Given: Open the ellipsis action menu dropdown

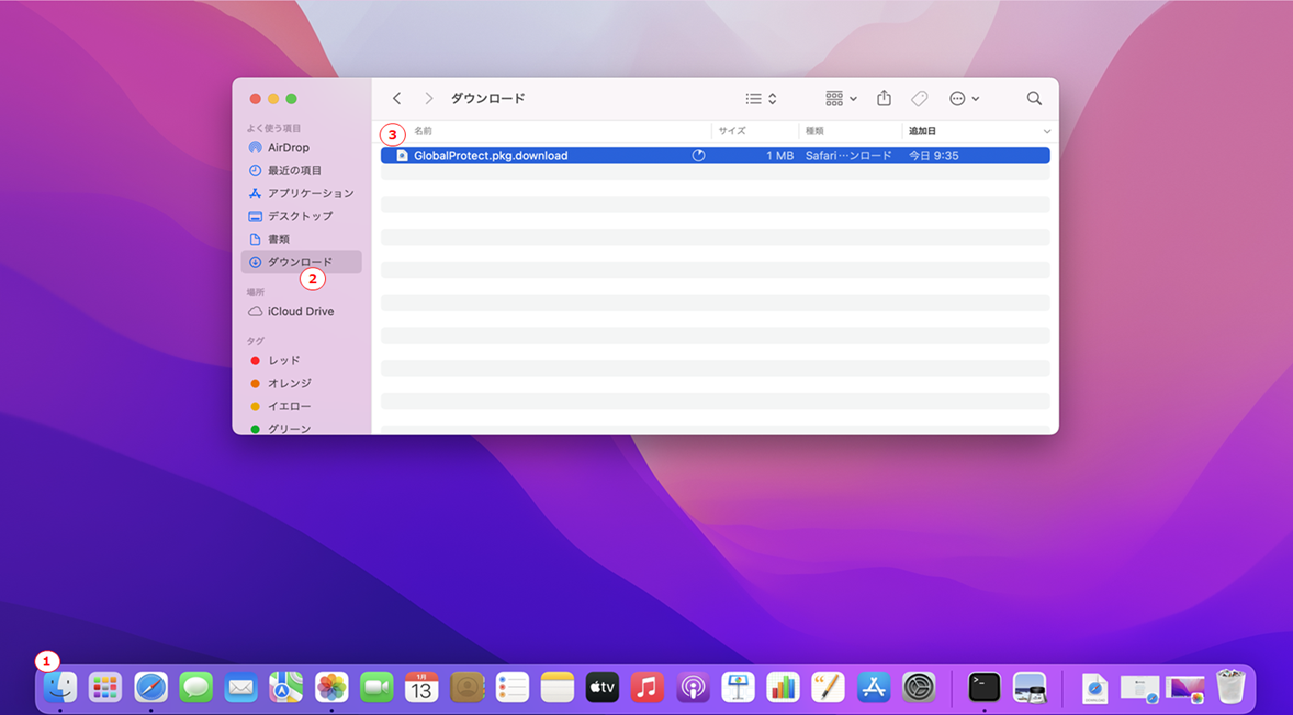Looking at the screenshot, I should click(x=964, y=98).
